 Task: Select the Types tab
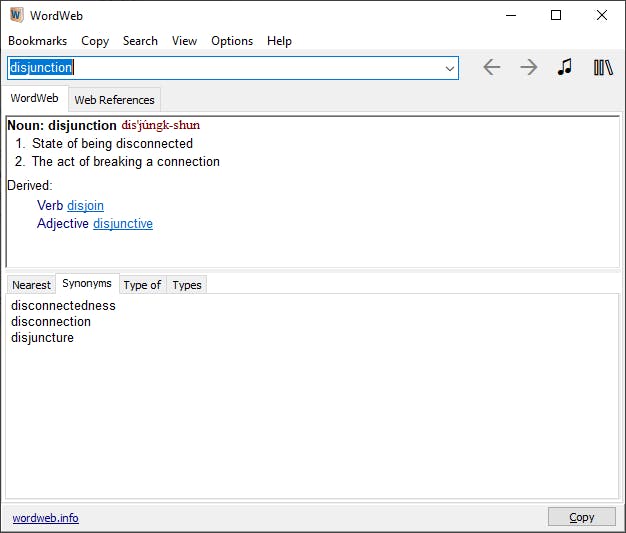coord(187,285)
